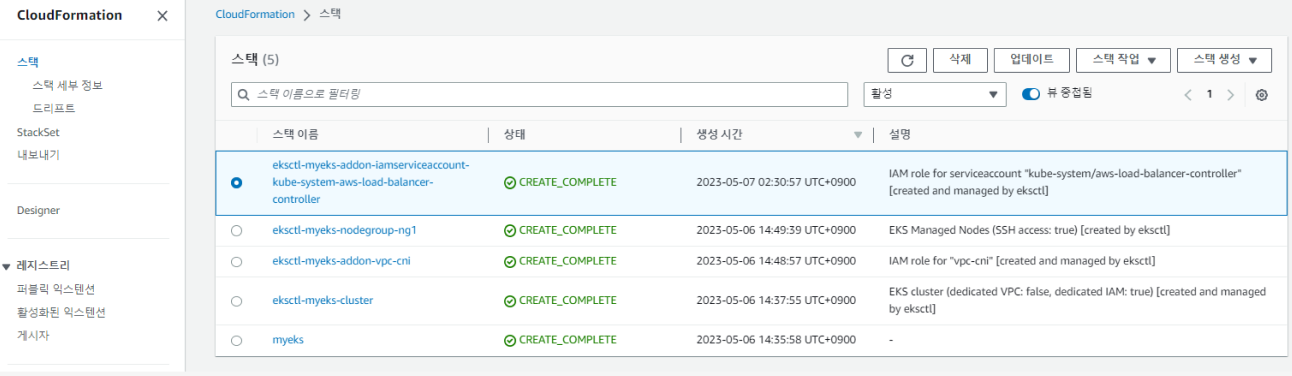This screenshot has width=1292, height=376.
Task: Select radio for eksctl-myeks-cluster stack
Action: (236, 301)
